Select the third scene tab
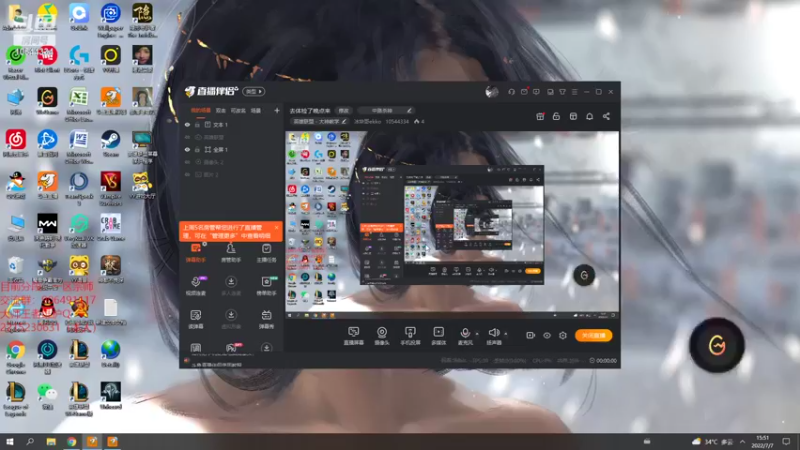800x450 pixels. [x=238, y=110]
